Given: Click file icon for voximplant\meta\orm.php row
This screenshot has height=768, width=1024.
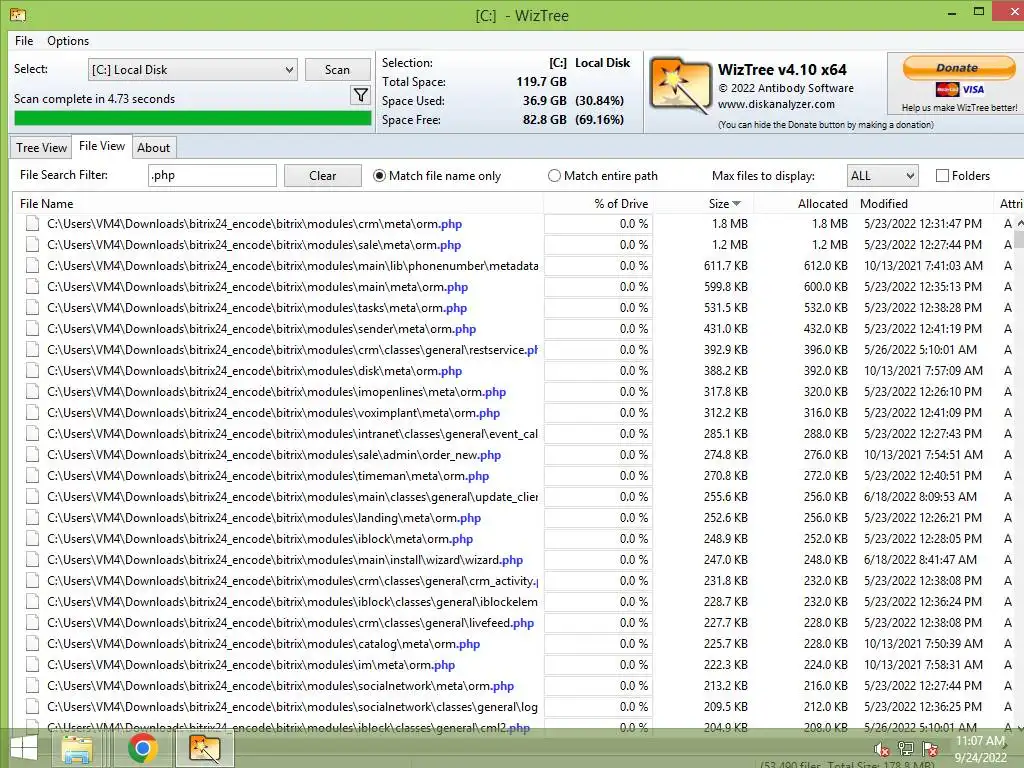Looking at the screenshot, I should tap(32, 413).
